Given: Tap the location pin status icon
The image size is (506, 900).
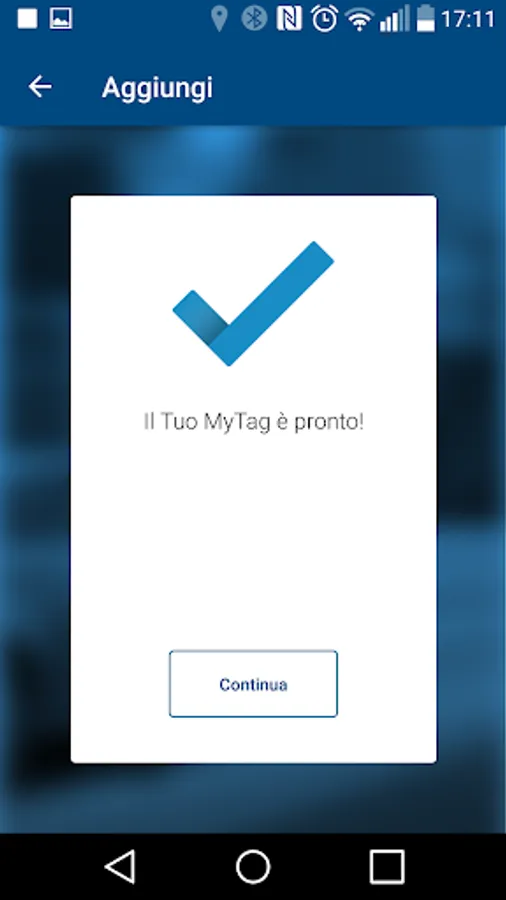Looking at the screenshot, I should point(219,19).
